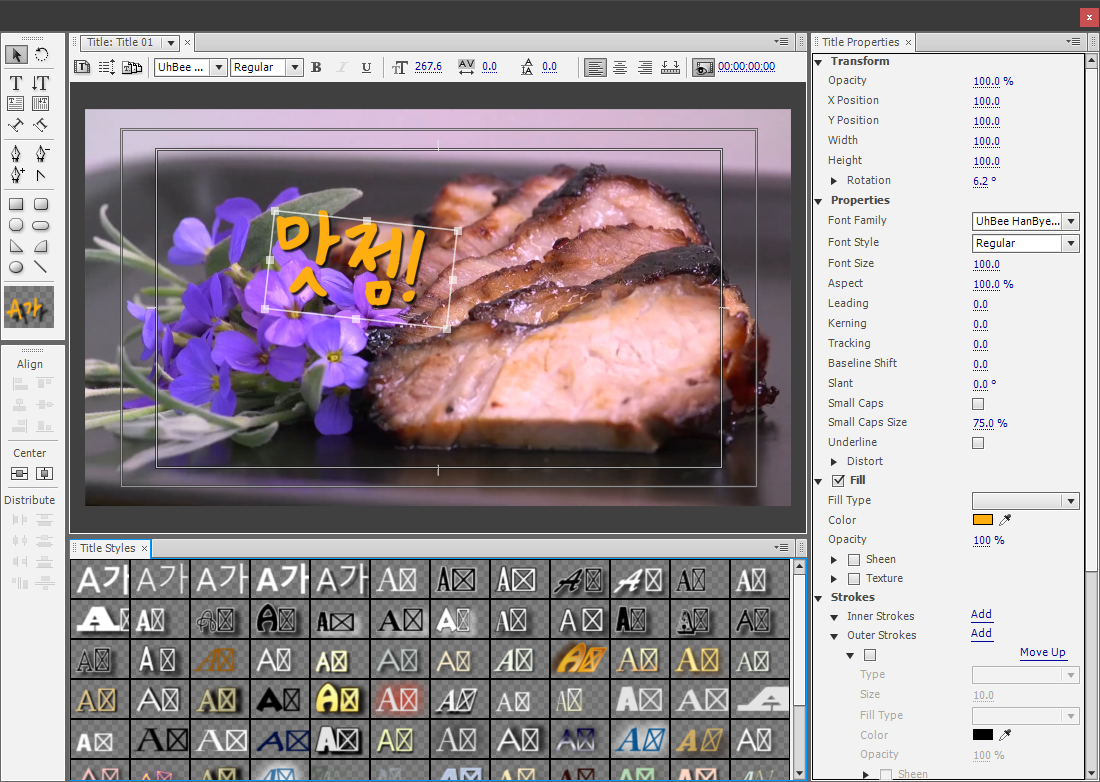This screenshot has height=782, width=1100.
Task: Click the Move Up link
Action: [x=1042, y=652]
